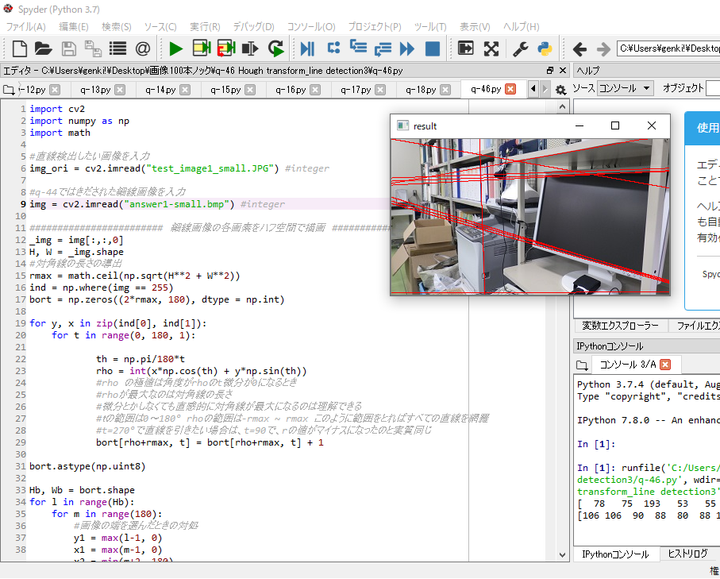Maximize the result image window

(x=615, y=126)
